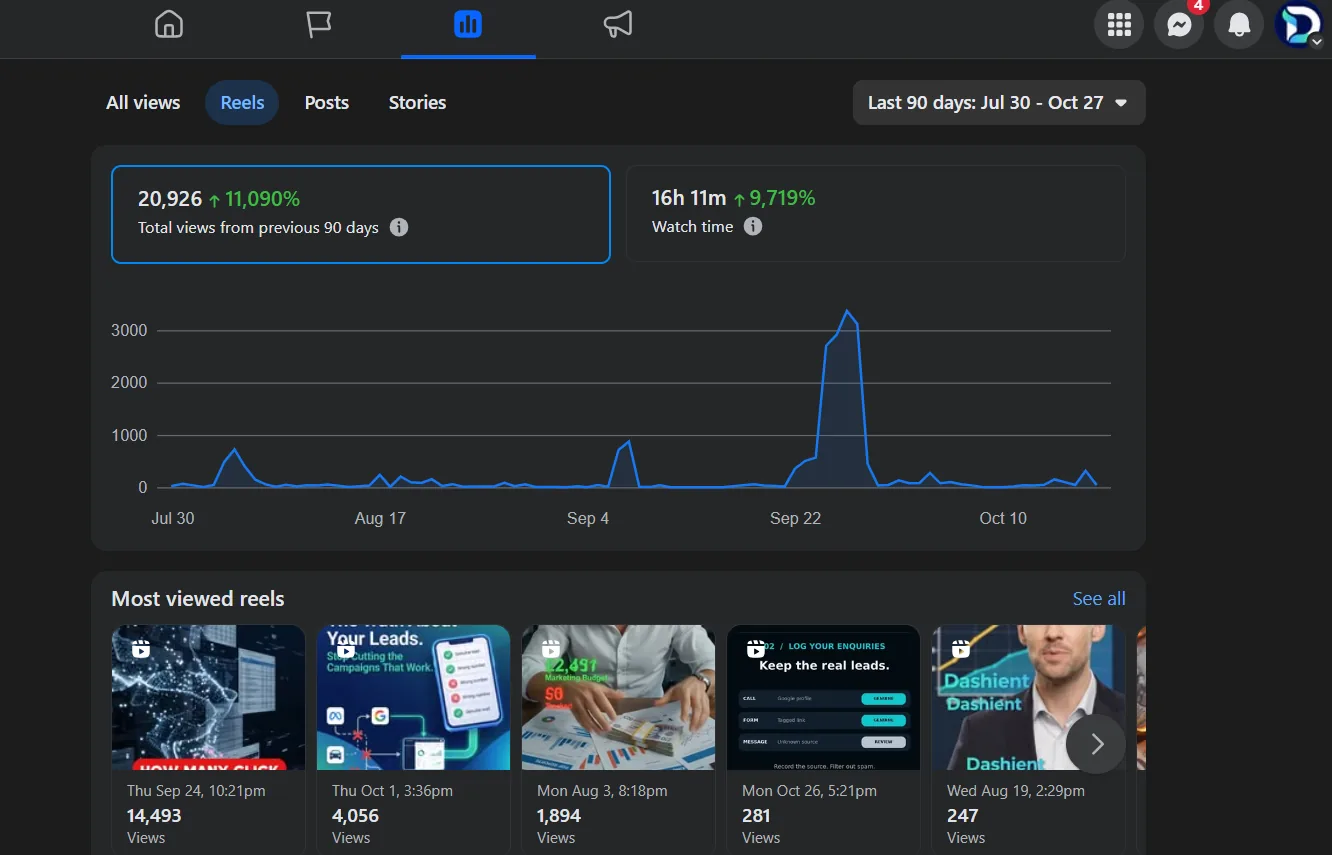Open the Aug 3 reel thumbnail with 1,894 views
The image size is (1332, 855).
pyautogui.click(x=618, y=698)
